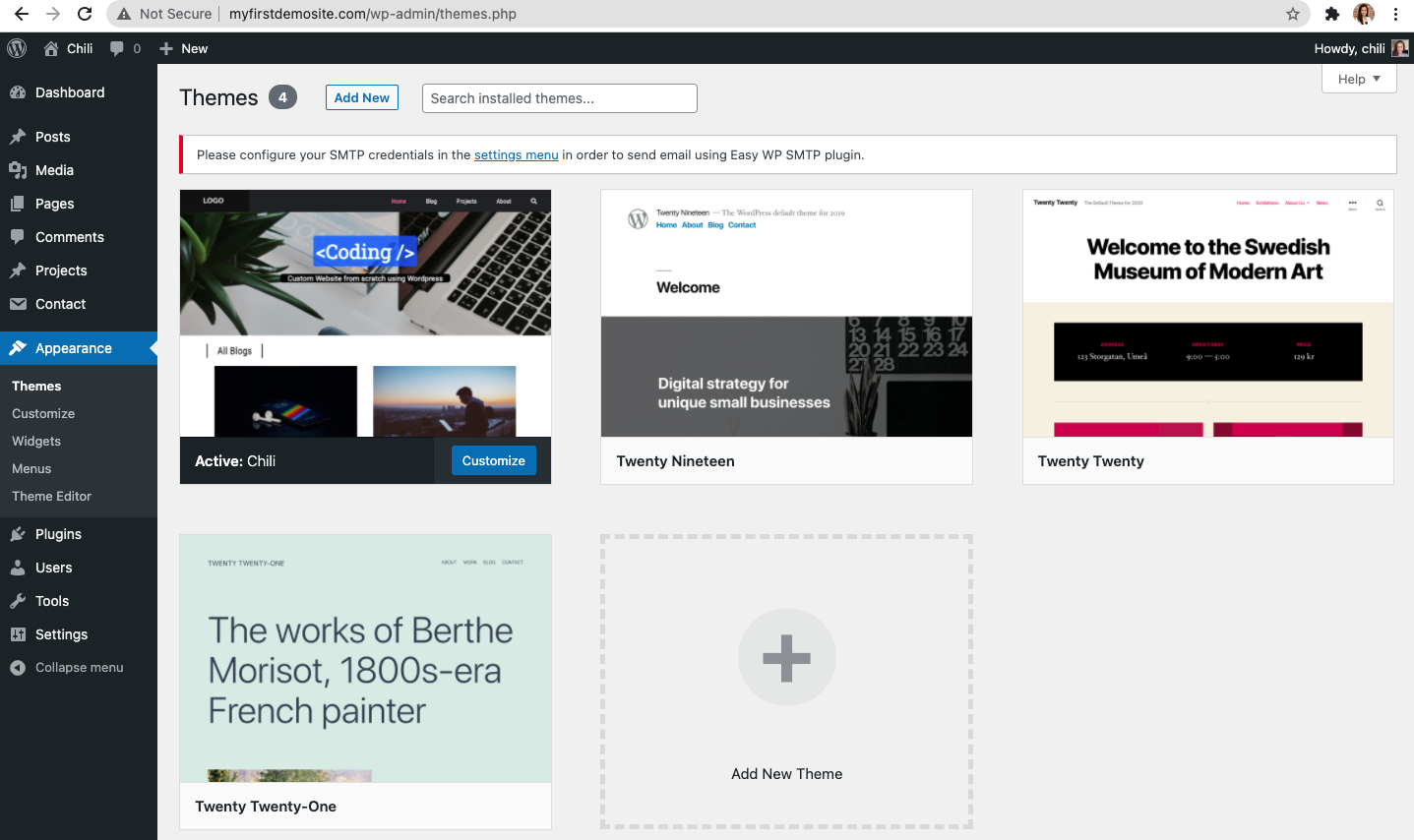Bookmark this page with the star

(1293, 14)
